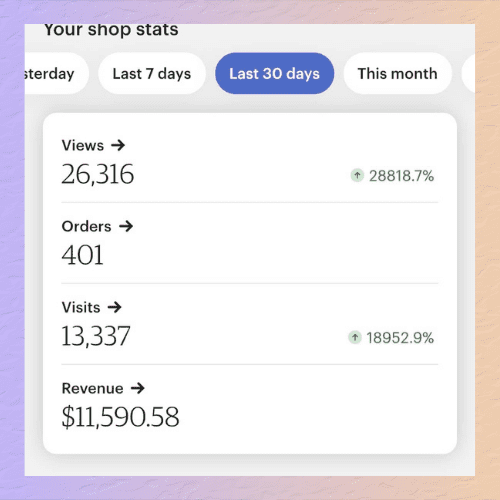Click the $11,590.58 revenue amount
This screenshot has height=500, width=500.
pyautogui.click(x=120, y=417)
